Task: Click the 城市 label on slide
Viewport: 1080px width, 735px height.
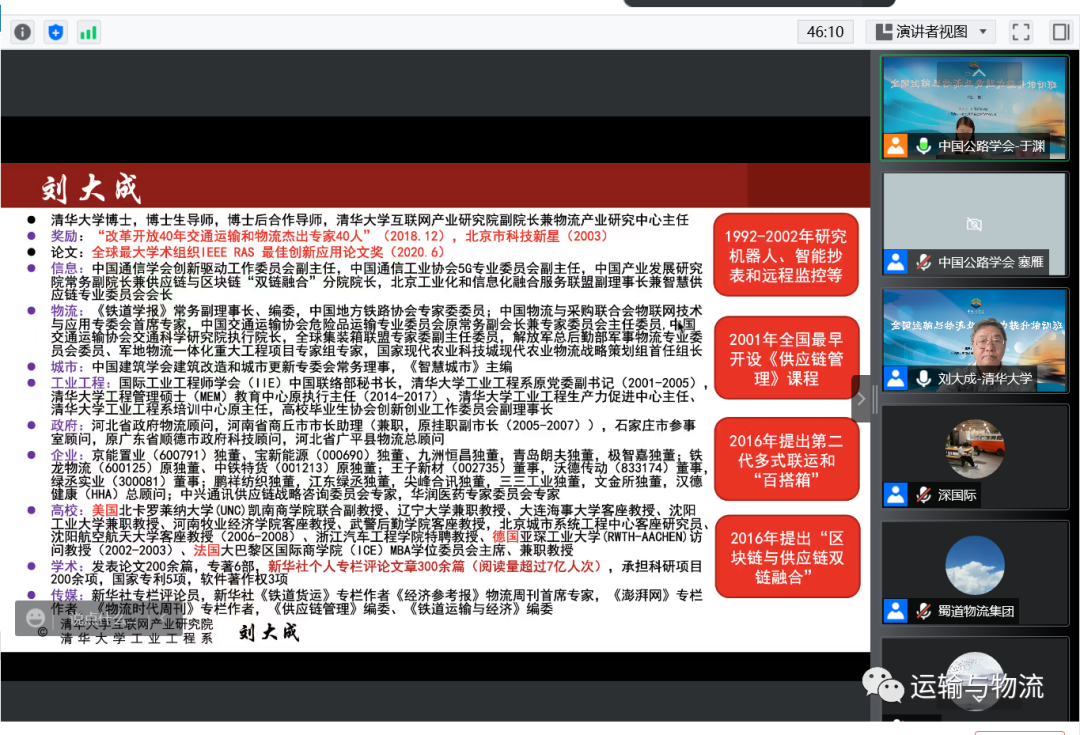Action: coord(67,367)
